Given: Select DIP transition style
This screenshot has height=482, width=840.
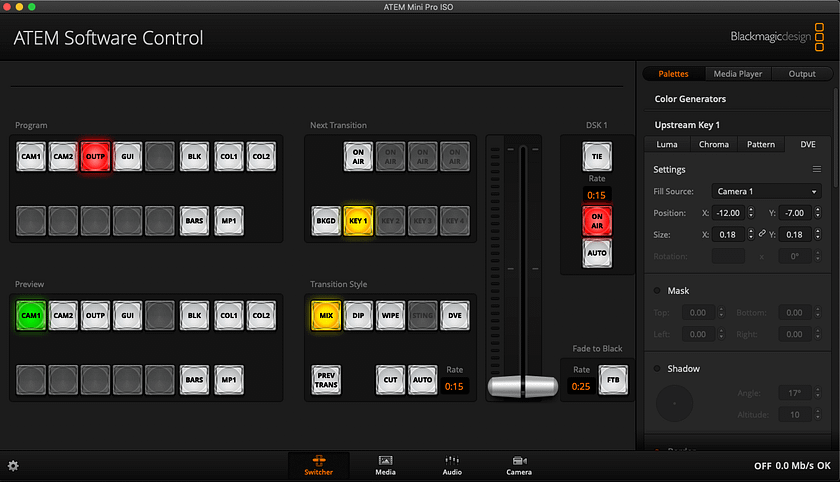Looking at the screenshot, I should (x=358, y=315).
